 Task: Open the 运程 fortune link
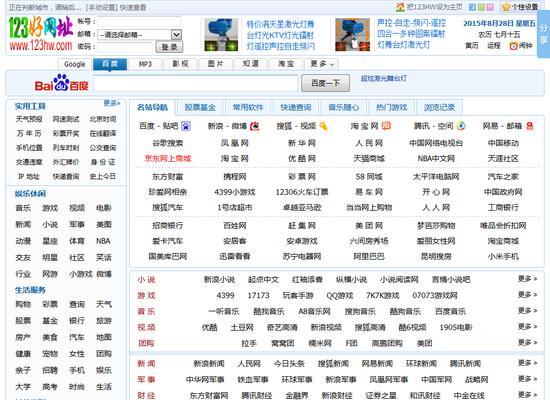494,46
